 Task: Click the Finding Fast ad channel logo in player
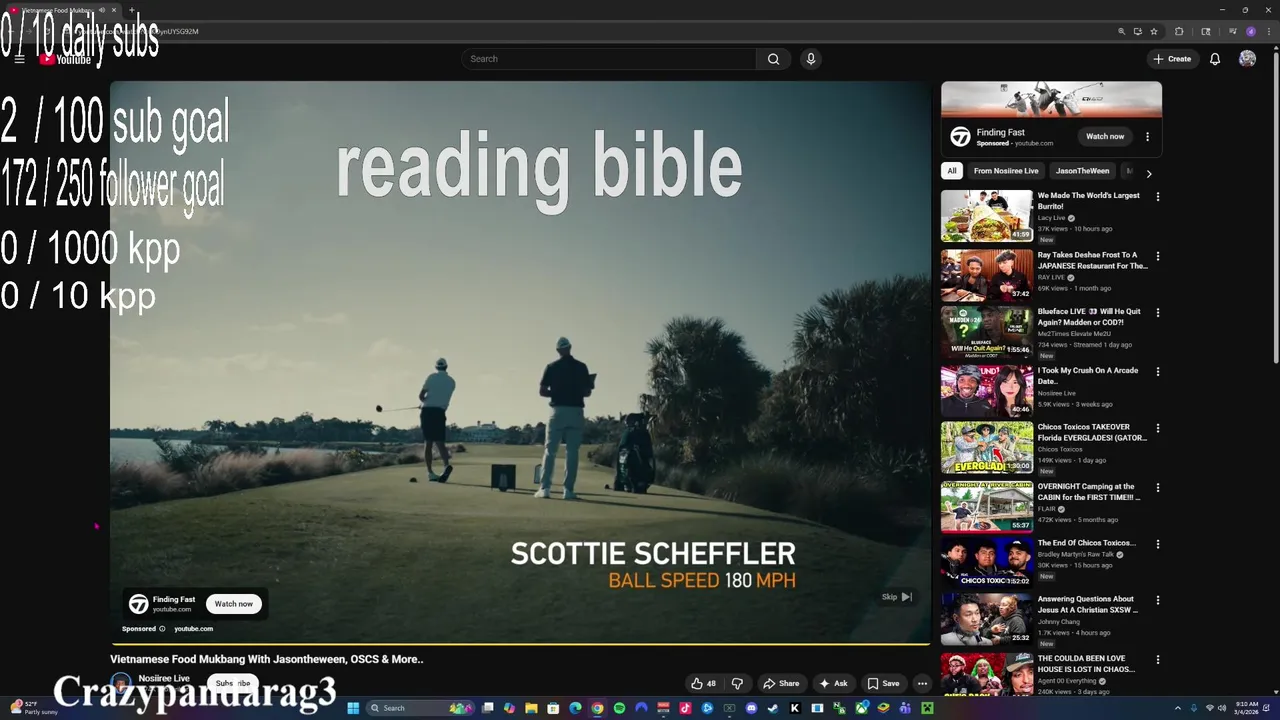[139, 604]
